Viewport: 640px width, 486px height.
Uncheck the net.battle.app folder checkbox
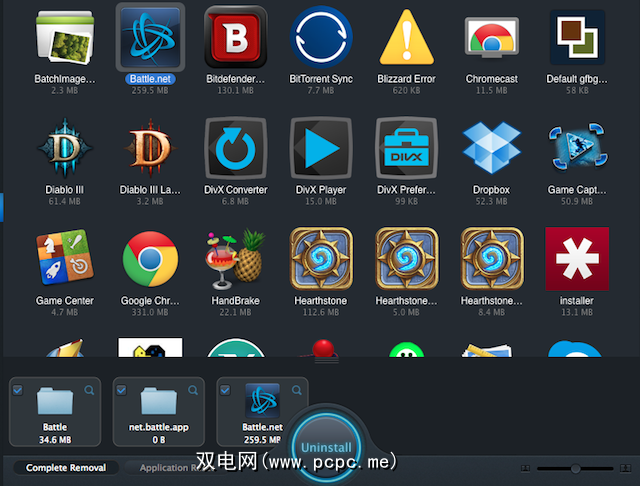[121, 390]
